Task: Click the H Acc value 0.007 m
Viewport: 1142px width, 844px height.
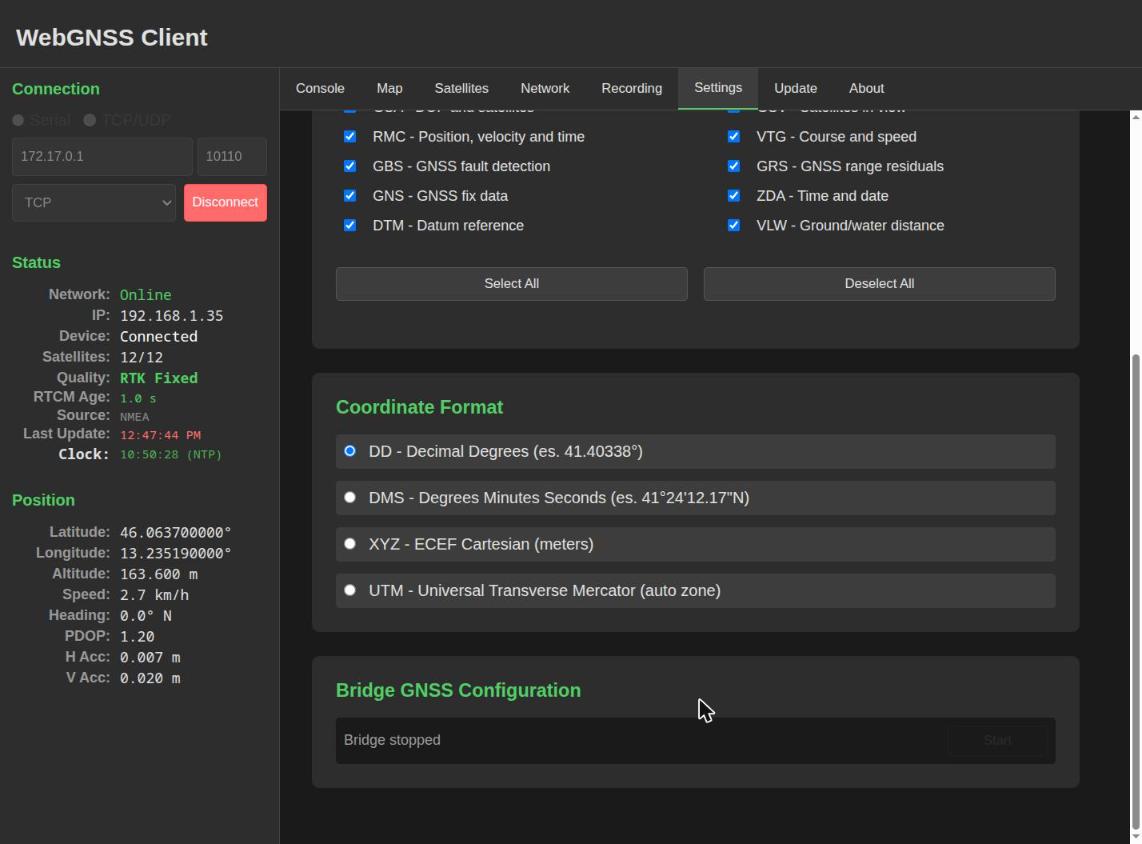Action: click(x=150, y=658)
